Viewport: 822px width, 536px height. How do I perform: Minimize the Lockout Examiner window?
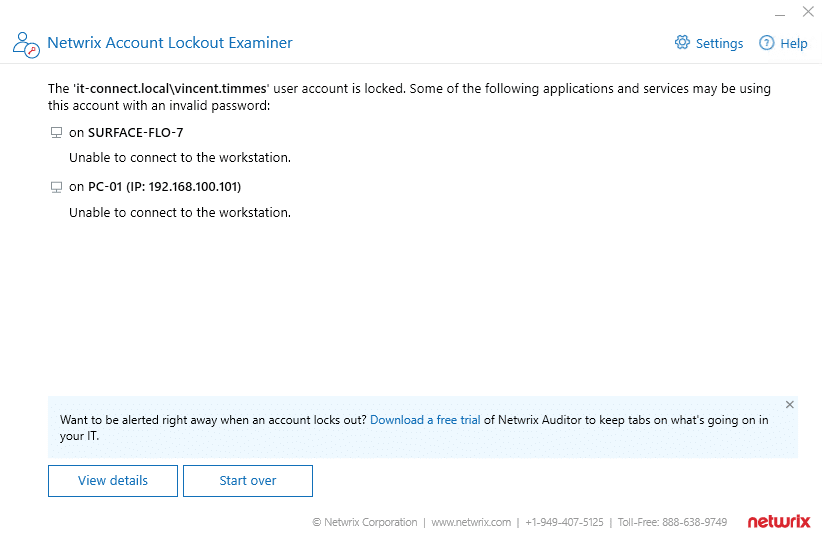[x=780, y=13]
